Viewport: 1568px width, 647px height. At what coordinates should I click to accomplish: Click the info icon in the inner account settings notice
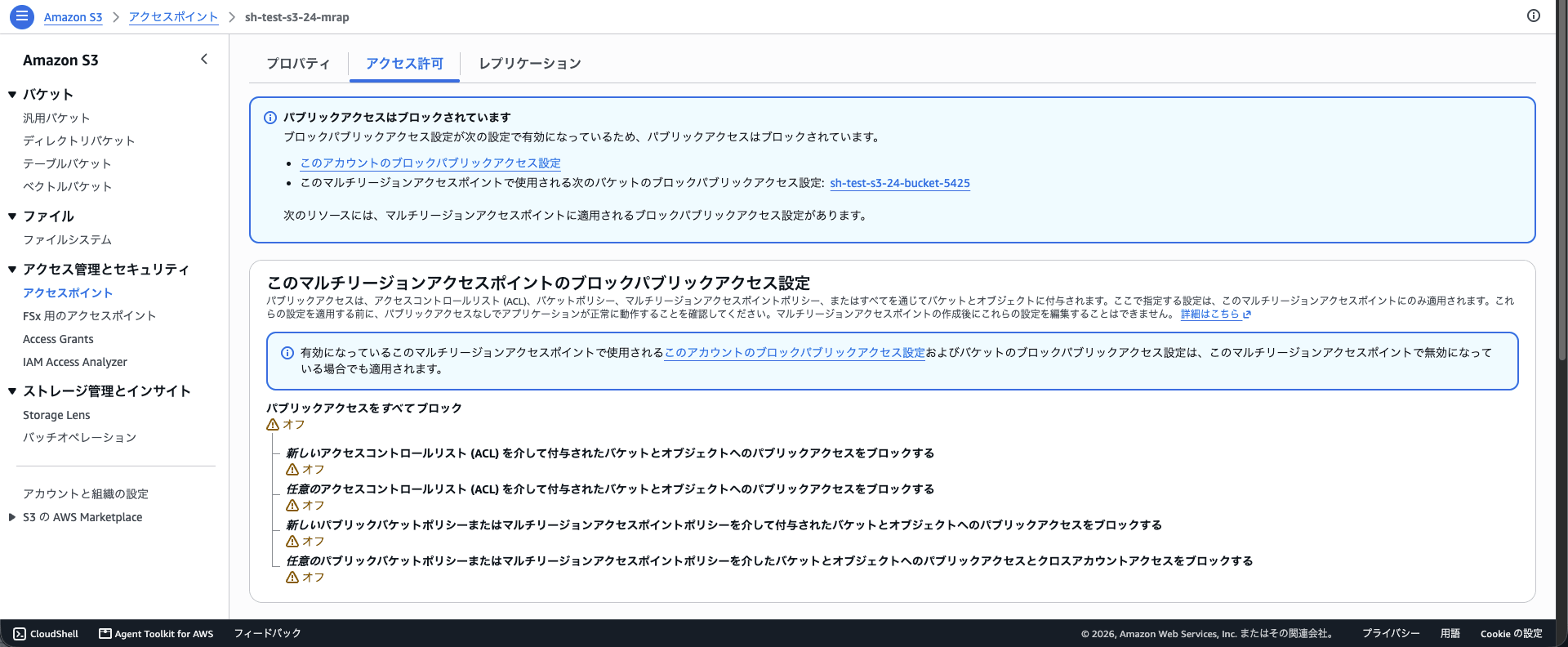click(287, 353)
